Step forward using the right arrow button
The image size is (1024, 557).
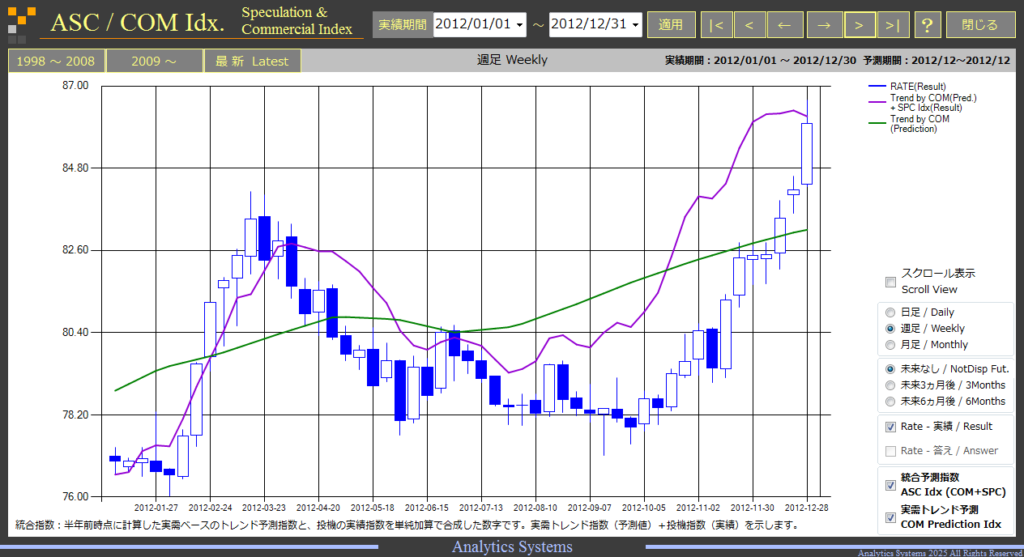(824, 25)
